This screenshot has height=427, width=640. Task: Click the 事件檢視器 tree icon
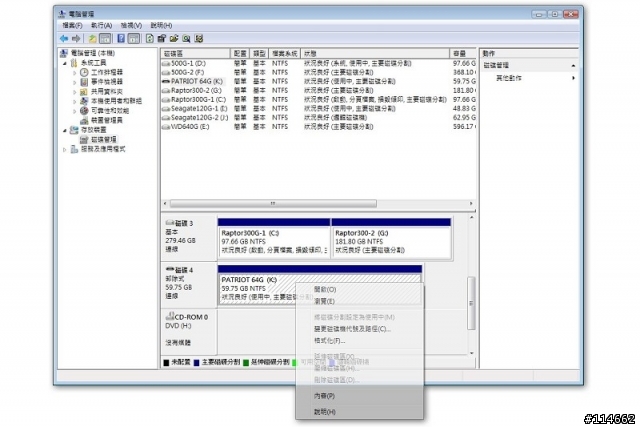[x=84, y=82]
